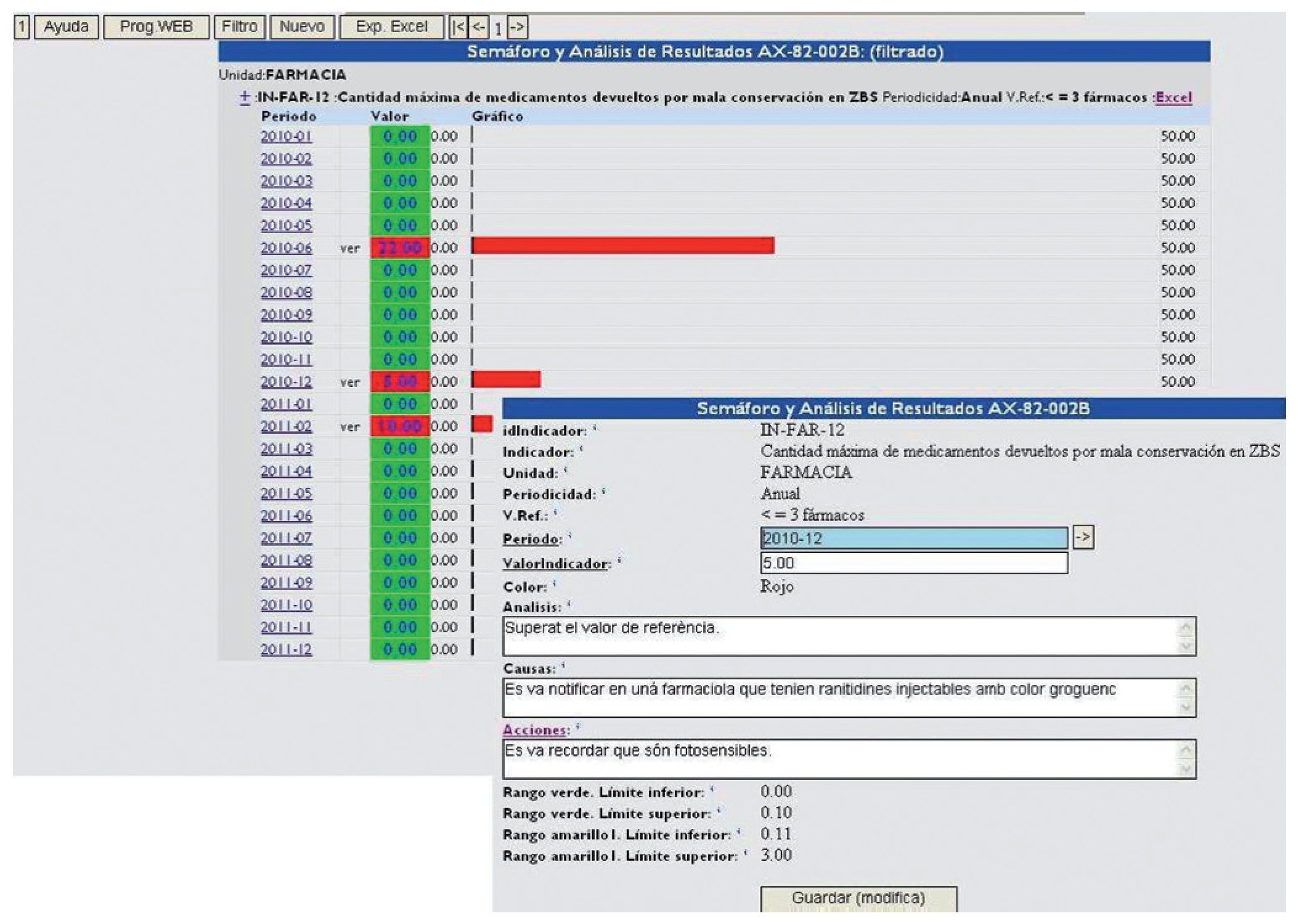Click the ValorIndicador input field
This screenshot has height=924, width=1304.
click(913, 563)
